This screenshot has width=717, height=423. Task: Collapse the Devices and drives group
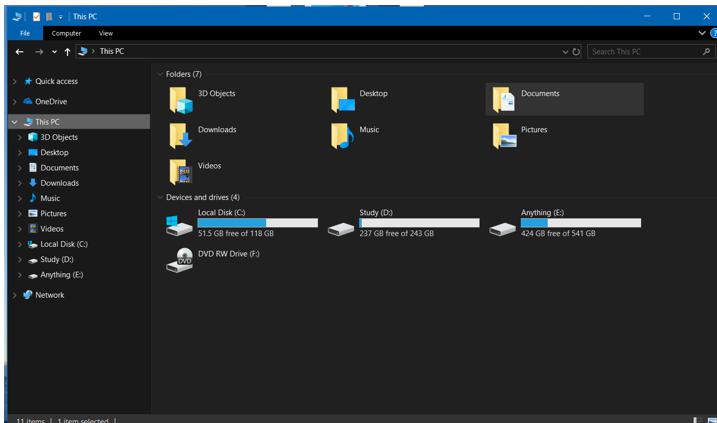tap(159, 198)
